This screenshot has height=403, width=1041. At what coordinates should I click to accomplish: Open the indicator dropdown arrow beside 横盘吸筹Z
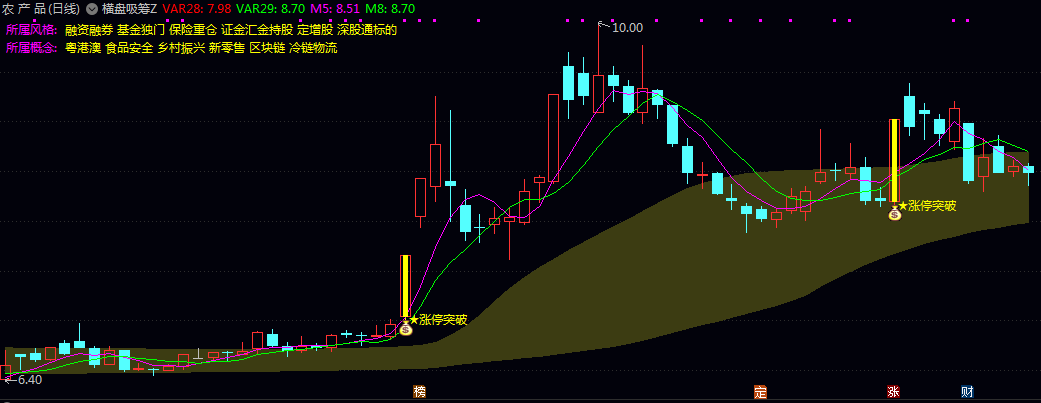coord(92,9)
